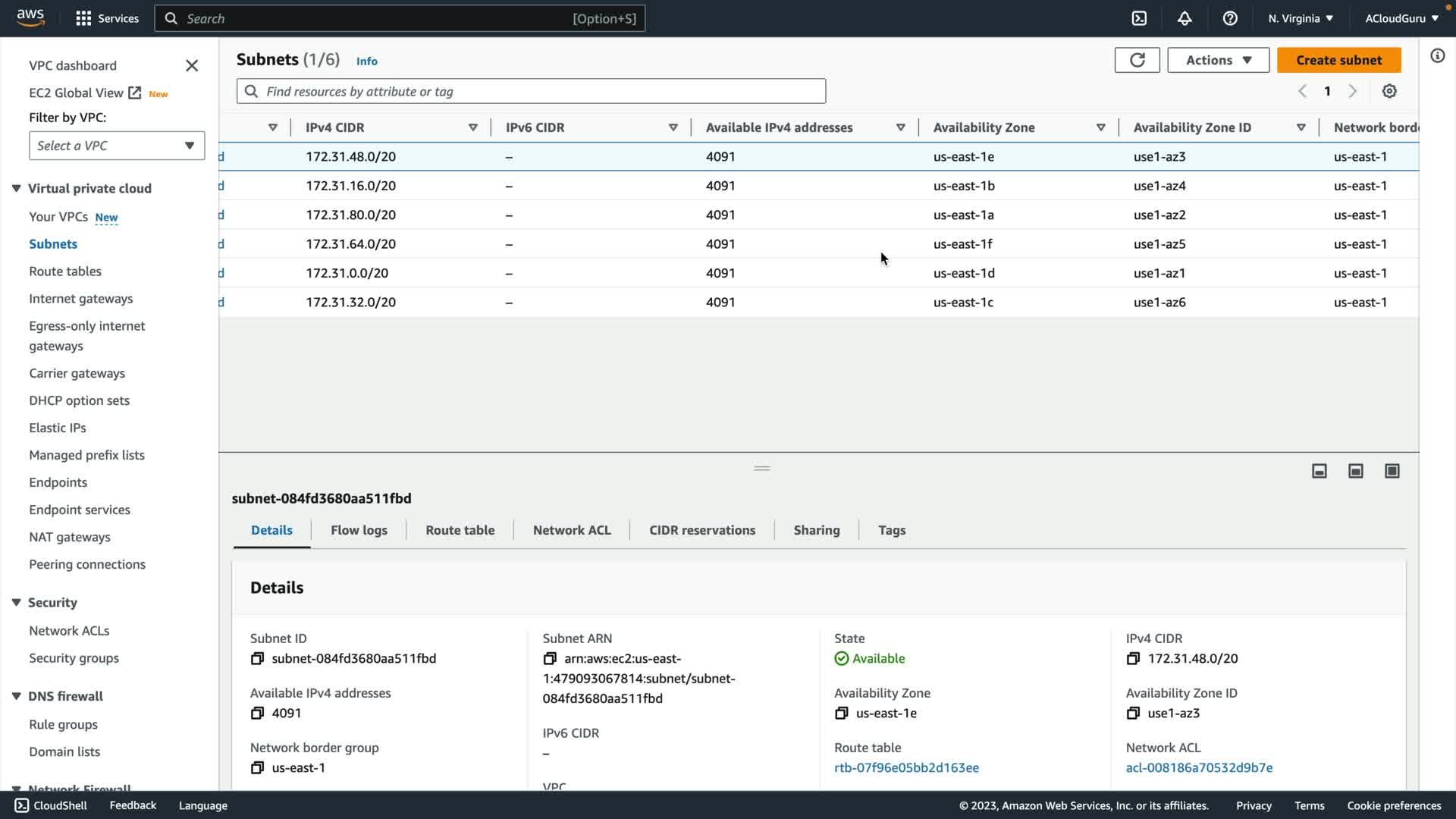Refresh the subnets list
The image size is (1456, 819).
tap(1137, 60)
